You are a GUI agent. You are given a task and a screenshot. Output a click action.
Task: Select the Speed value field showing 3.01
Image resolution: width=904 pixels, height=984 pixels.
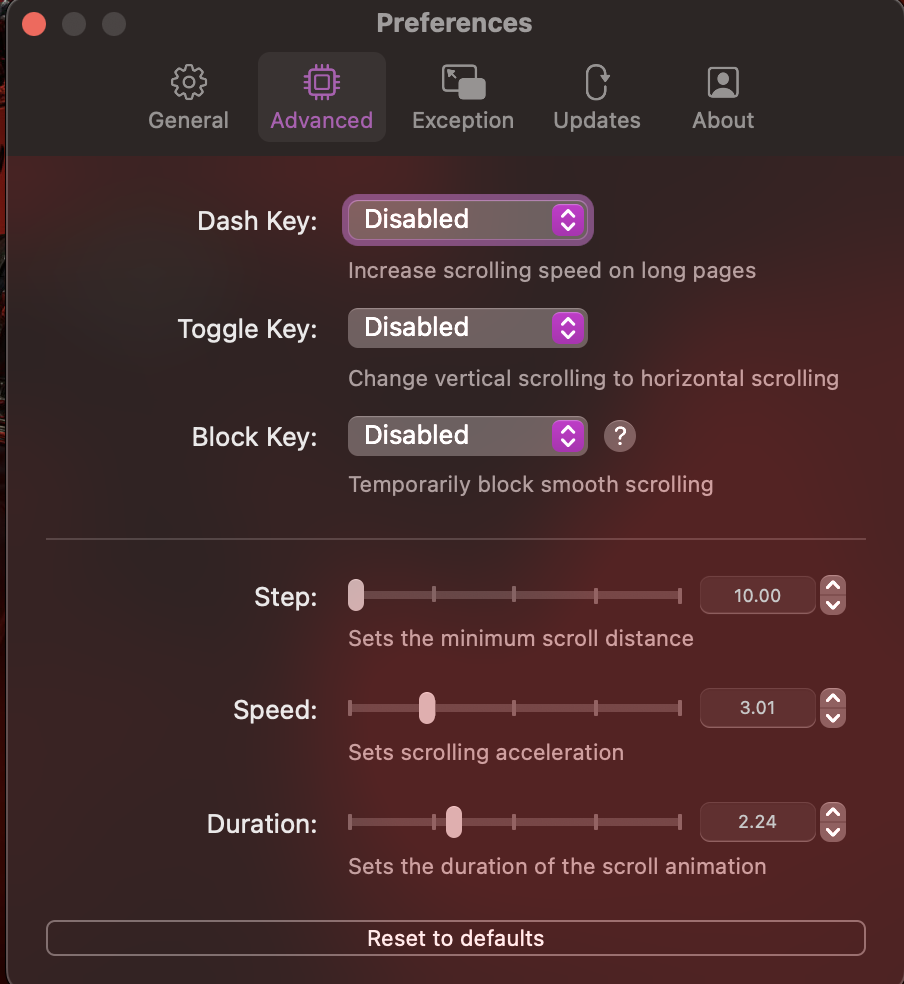tap(757, 708)
